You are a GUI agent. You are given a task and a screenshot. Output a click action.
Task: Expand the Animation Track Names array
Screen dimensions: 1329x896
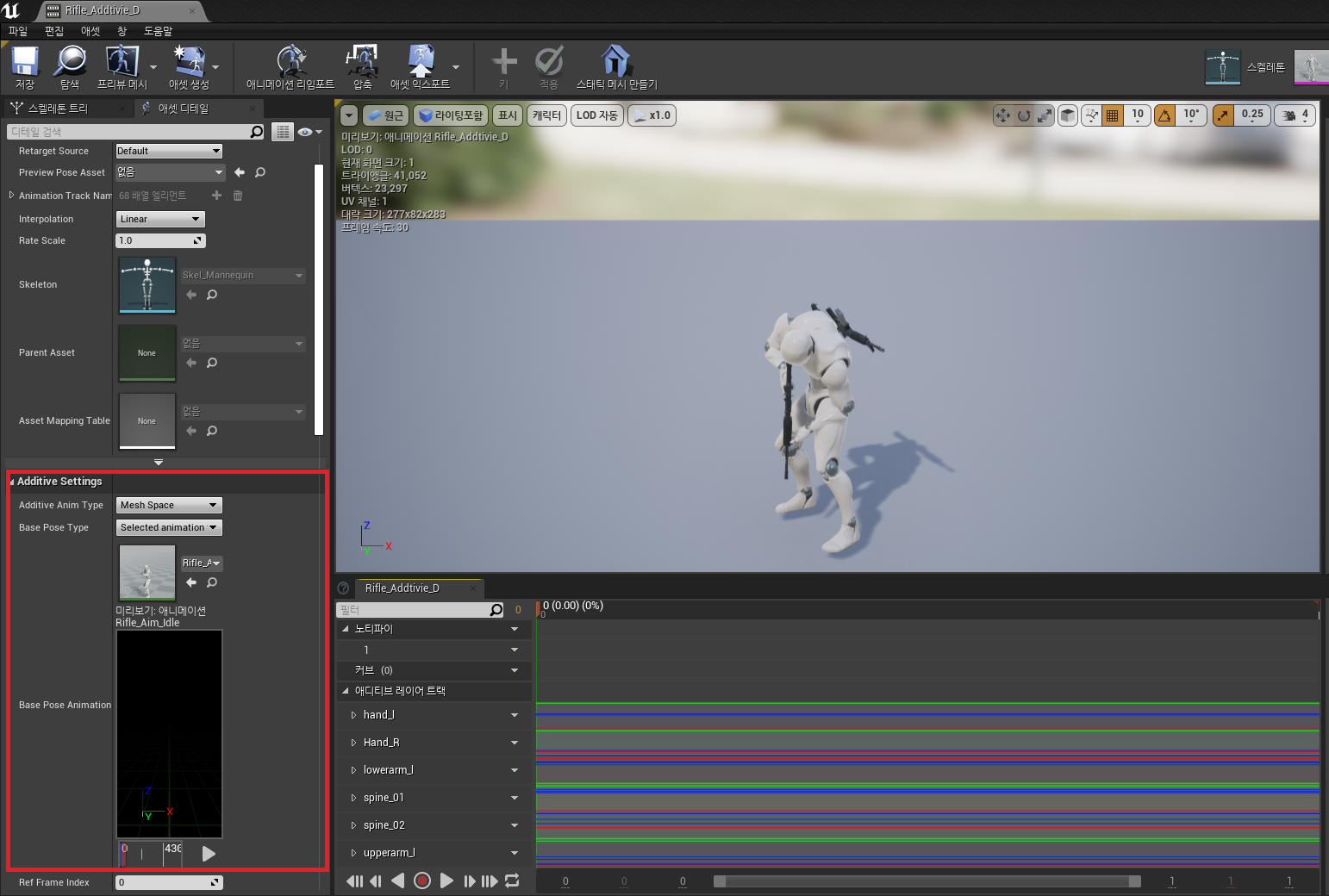pyautogui.click(x=11, y=196)
